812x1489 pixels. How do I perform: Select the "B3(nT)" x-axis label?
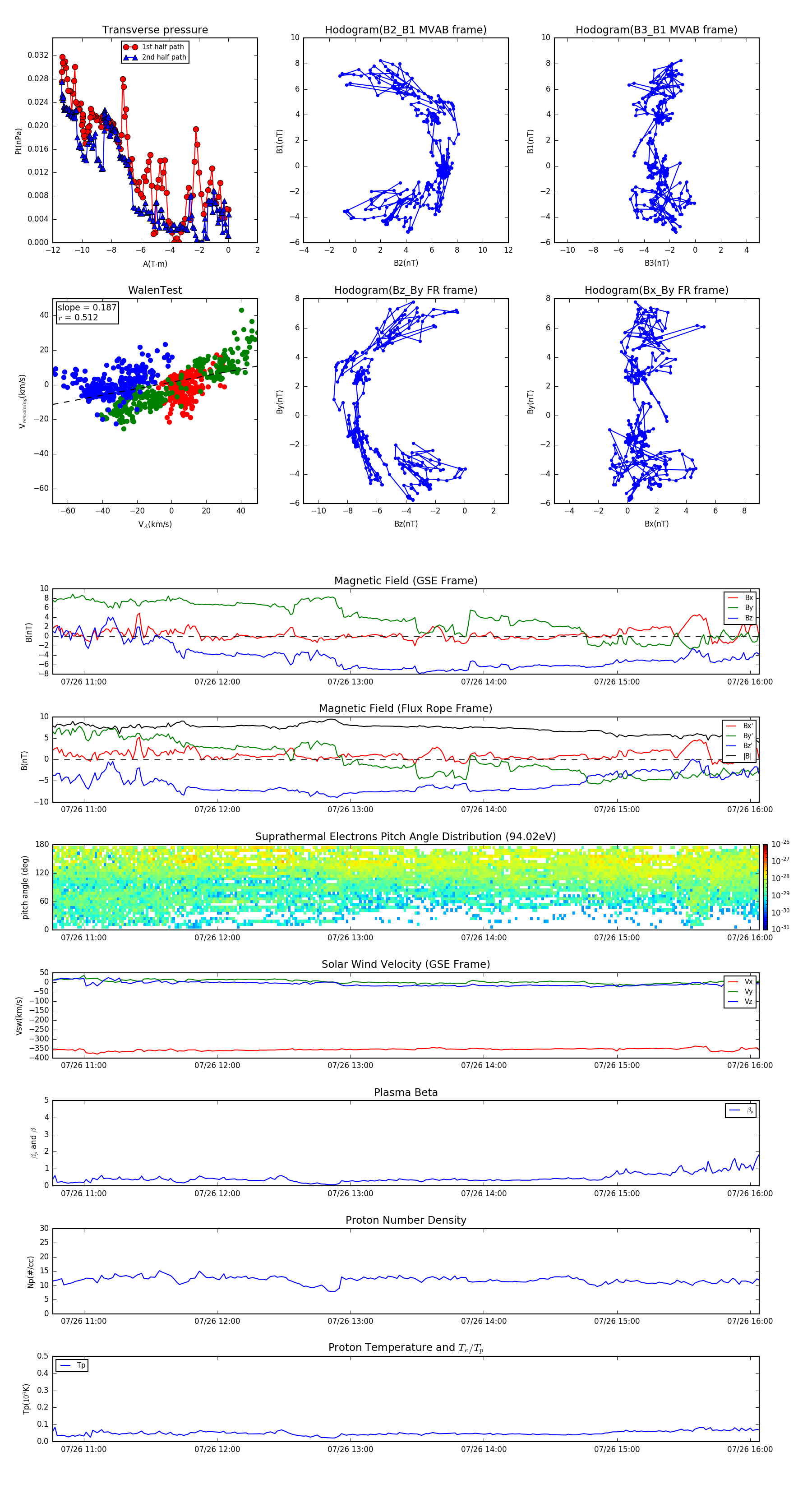click(656, 263)
